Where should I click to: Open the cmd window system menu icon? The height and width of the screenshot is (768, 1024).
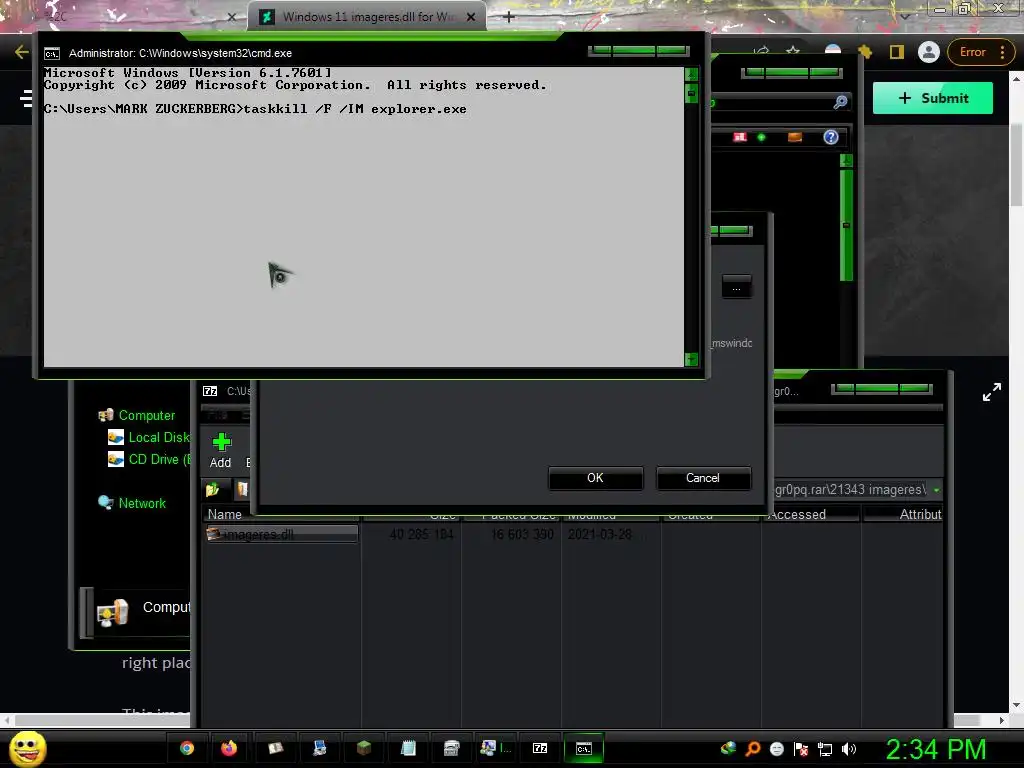[x=52, y=54]
